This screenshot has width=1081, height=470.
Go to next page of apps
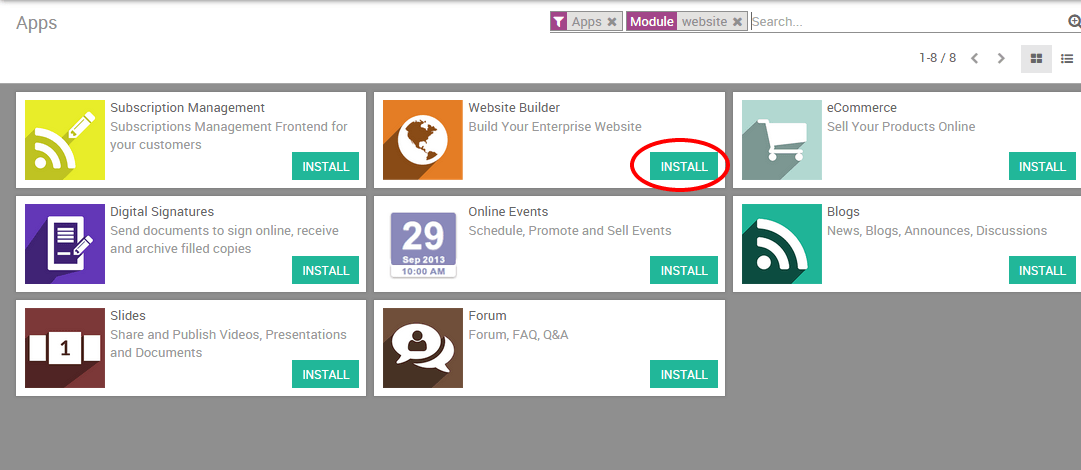click(1001, 59)
